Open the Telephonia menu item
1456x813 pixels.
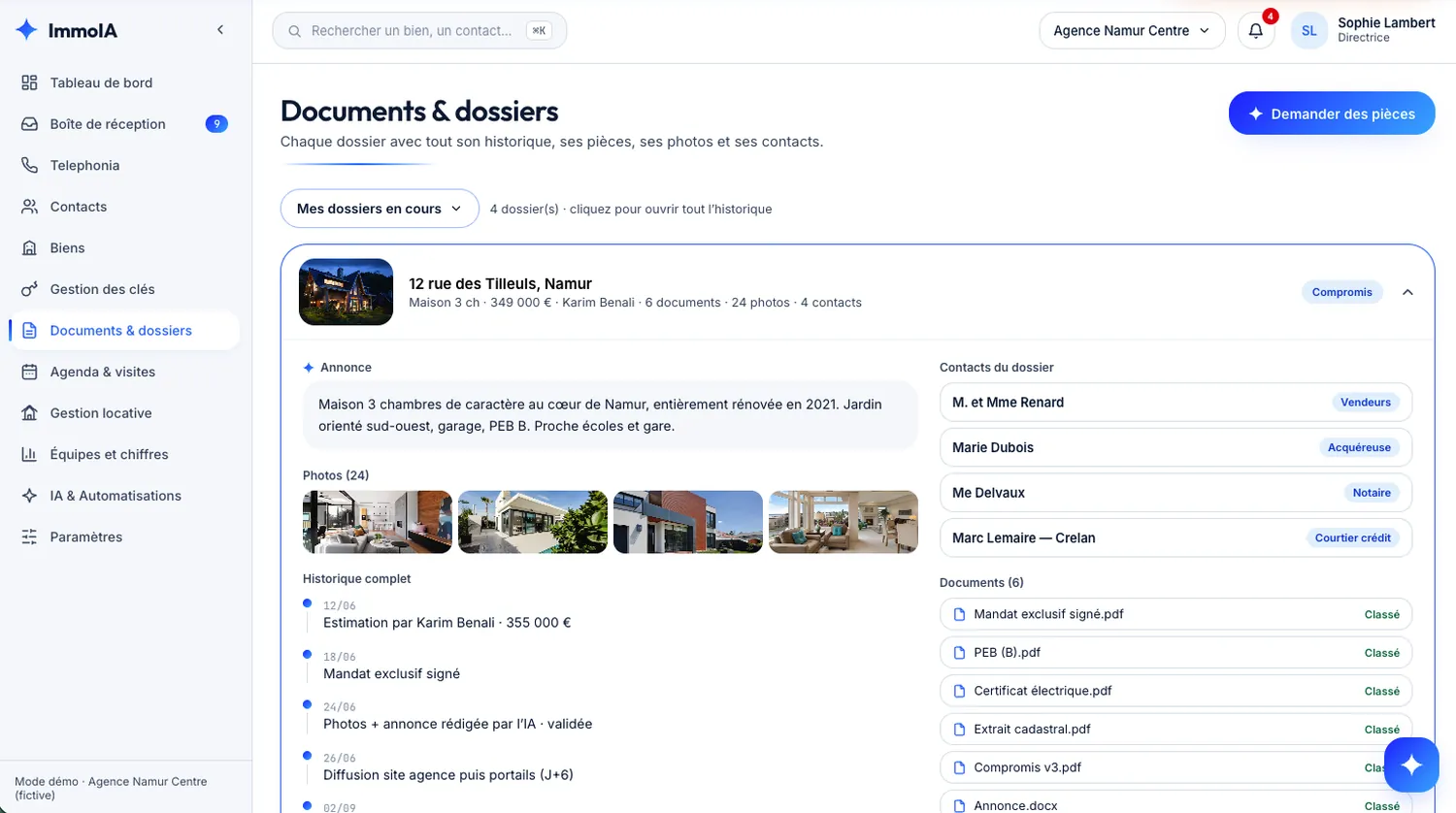(124, 165)
